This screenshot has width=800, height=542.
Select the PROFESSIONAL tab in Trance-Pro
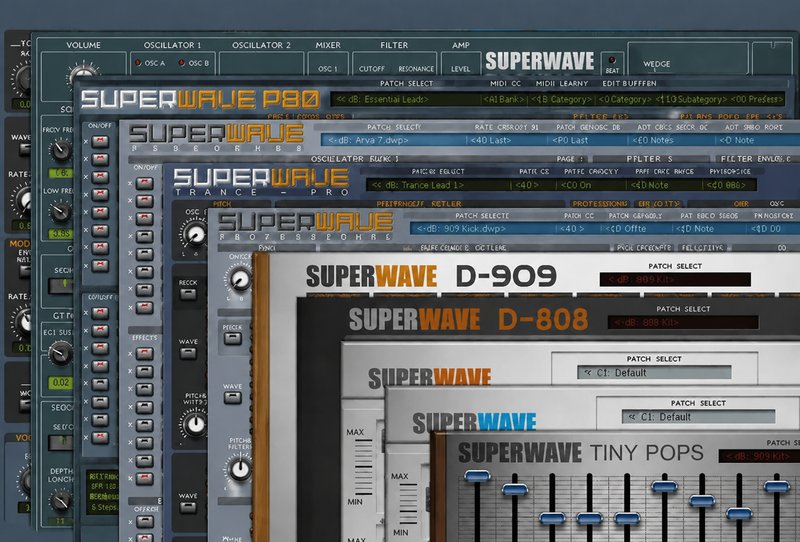pos(600,204)
